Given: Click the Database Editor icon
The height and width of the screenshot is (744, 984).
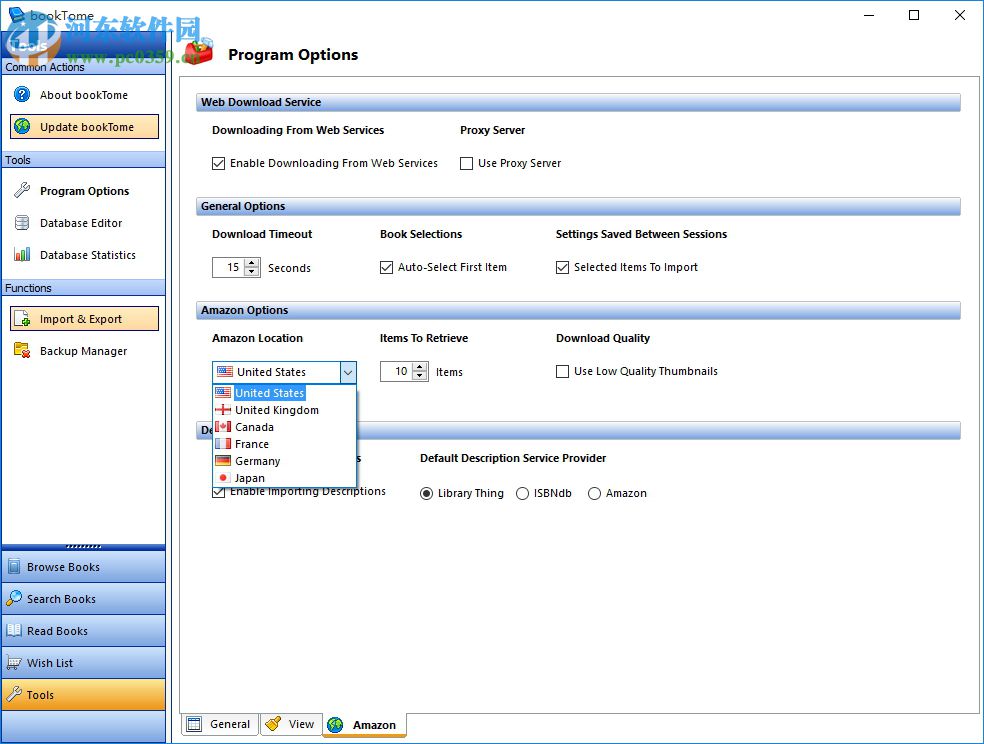Looking at the screenshot, I should tap(22, 223).
